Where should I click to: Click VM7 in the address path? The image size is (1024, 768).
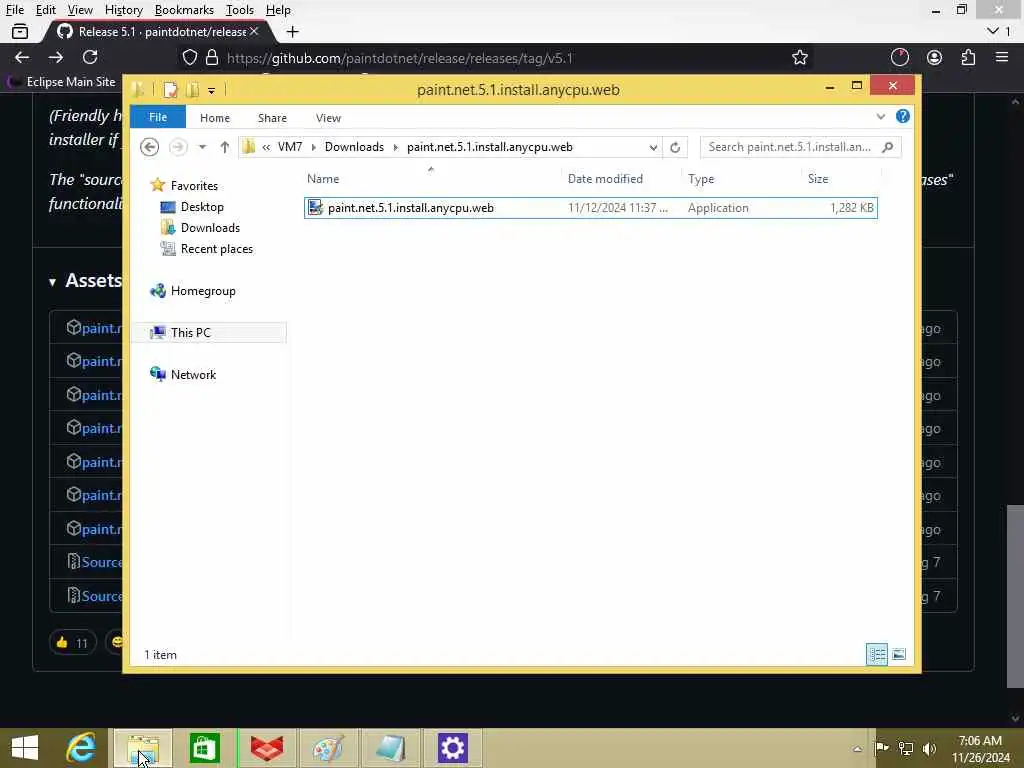coord(290,147)
